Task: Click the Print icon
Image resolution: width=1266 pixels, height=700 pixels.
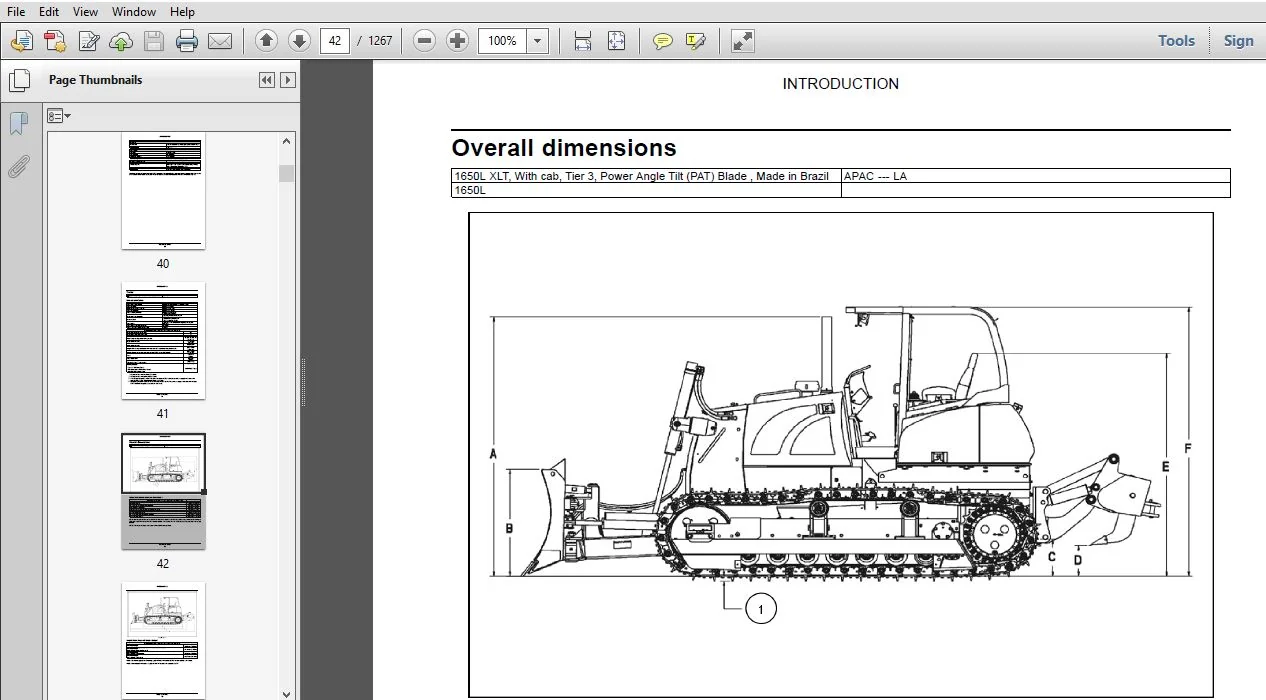Action: click(x=187, y=41)
